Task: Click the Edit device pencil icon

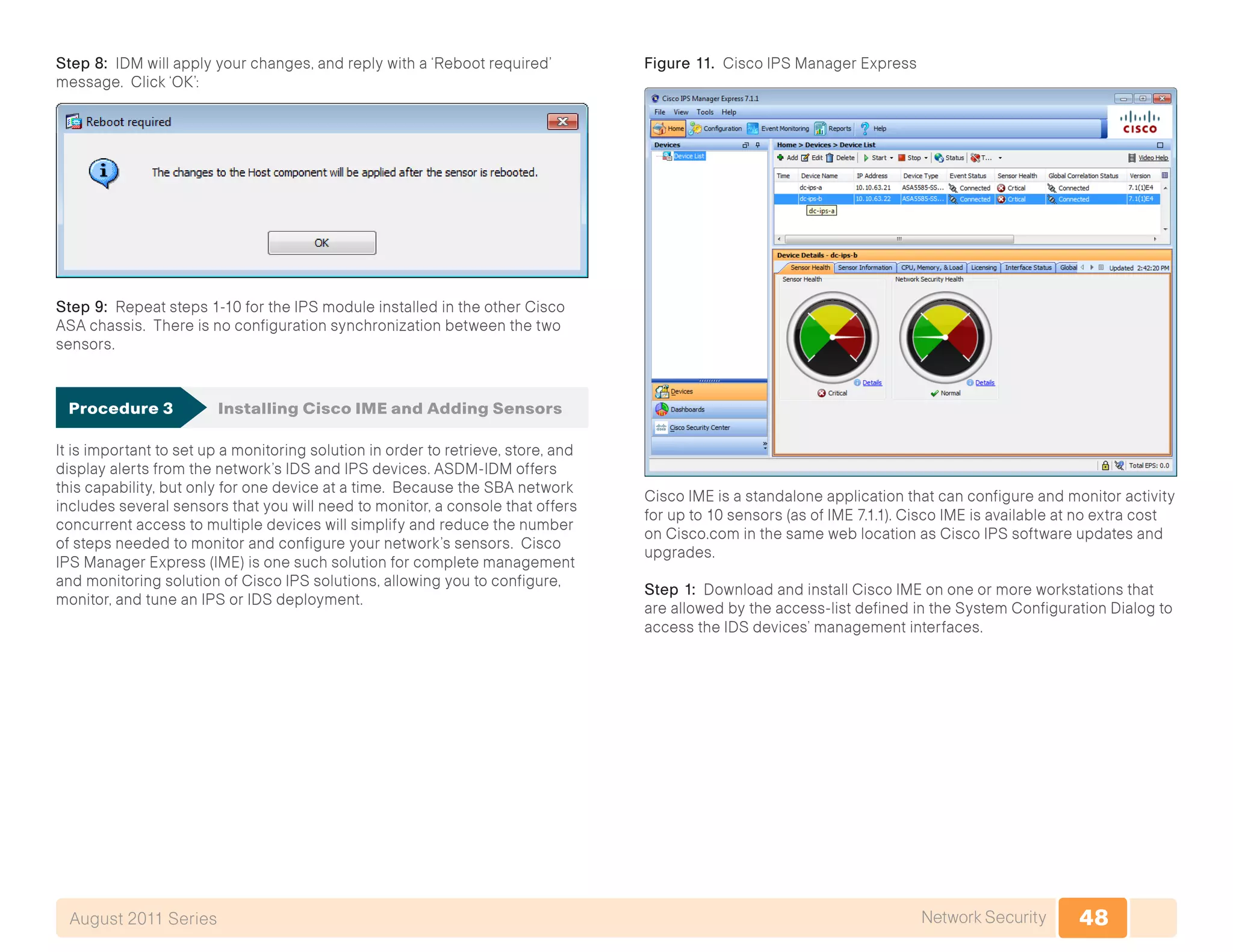Action: (x=805, y=158)
